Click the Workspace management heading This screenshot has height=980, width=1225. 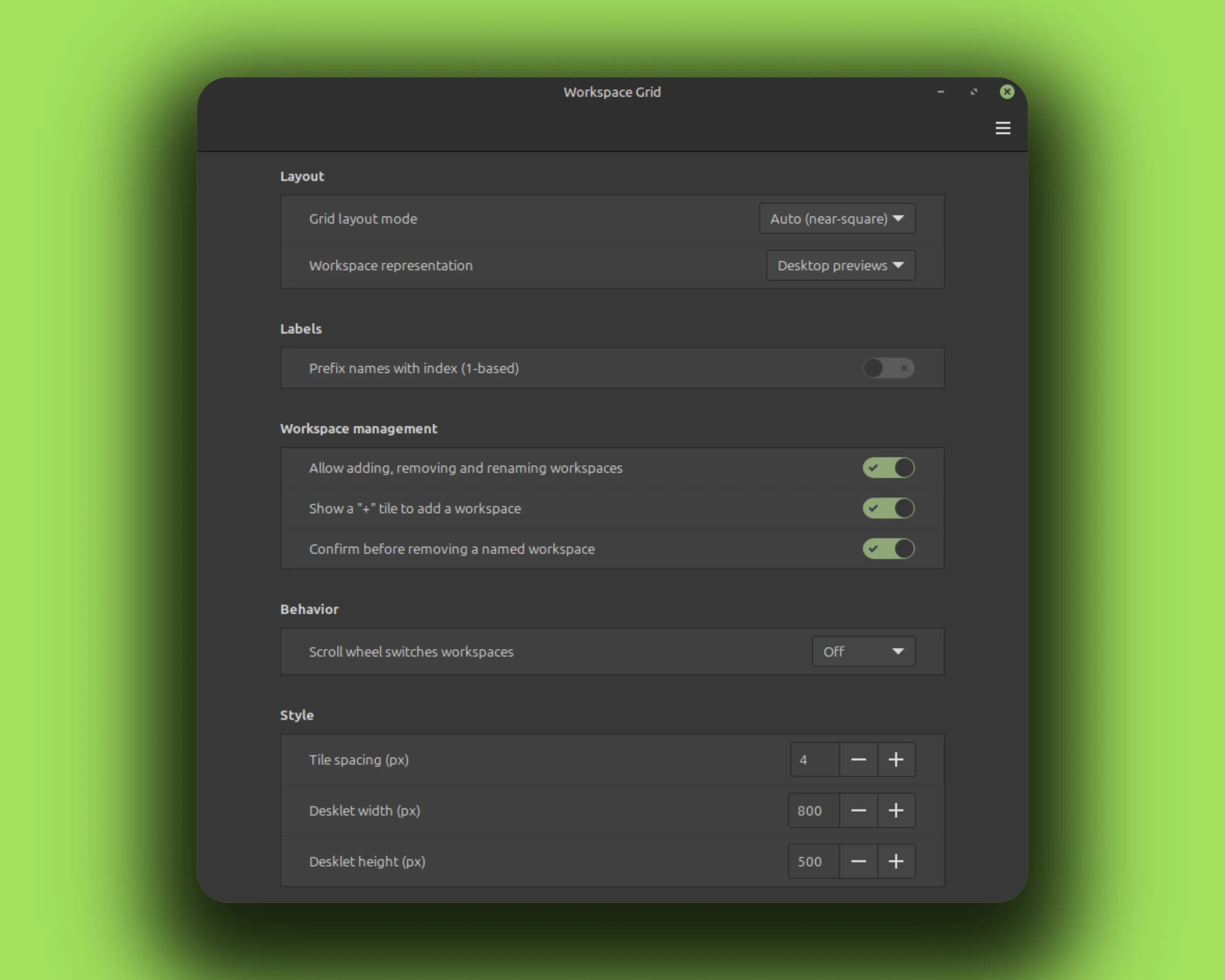[359, 428]
